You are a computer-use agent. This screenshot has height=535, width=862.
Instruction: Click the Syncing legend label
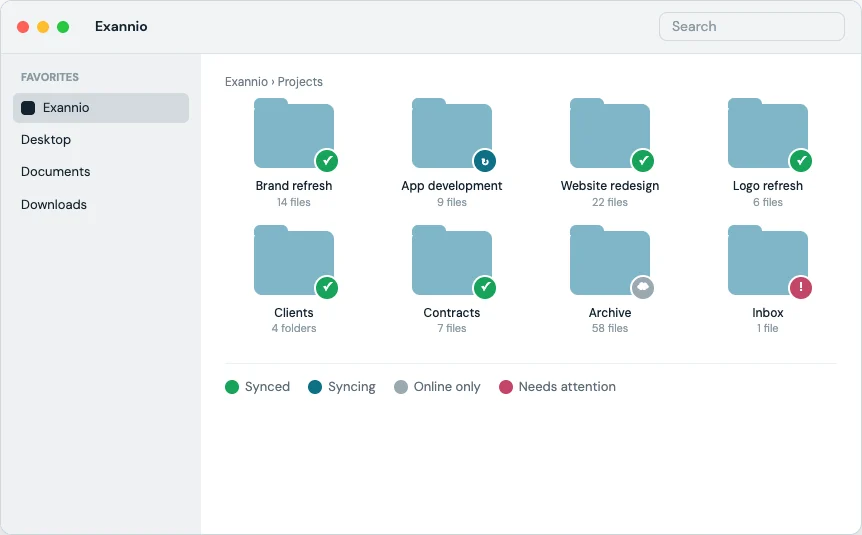tap(352, 387)
